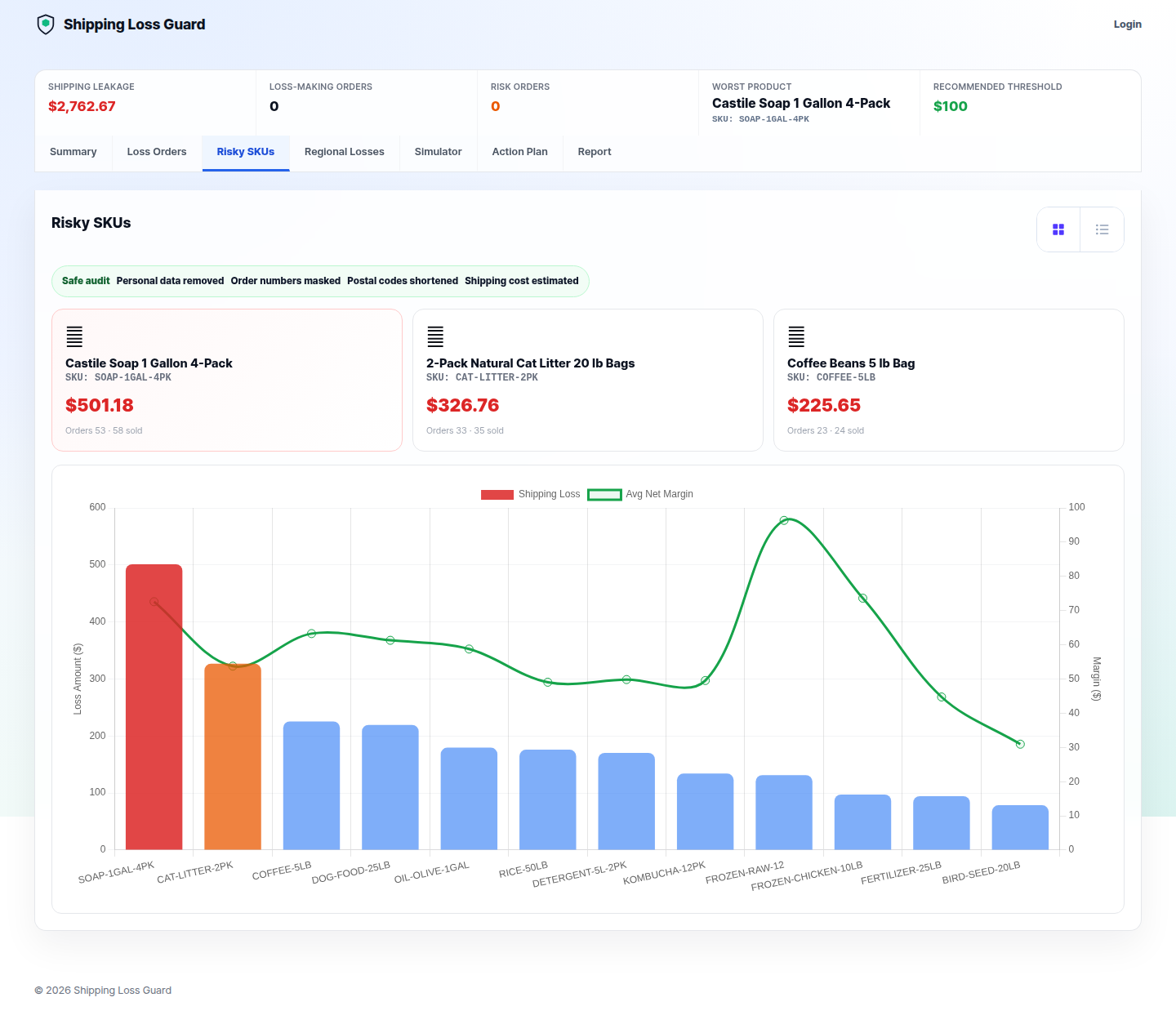1176x1033 pixels.
Task: Click the COFFEE-5LB chart bar
Action: (x=311, y=786)
